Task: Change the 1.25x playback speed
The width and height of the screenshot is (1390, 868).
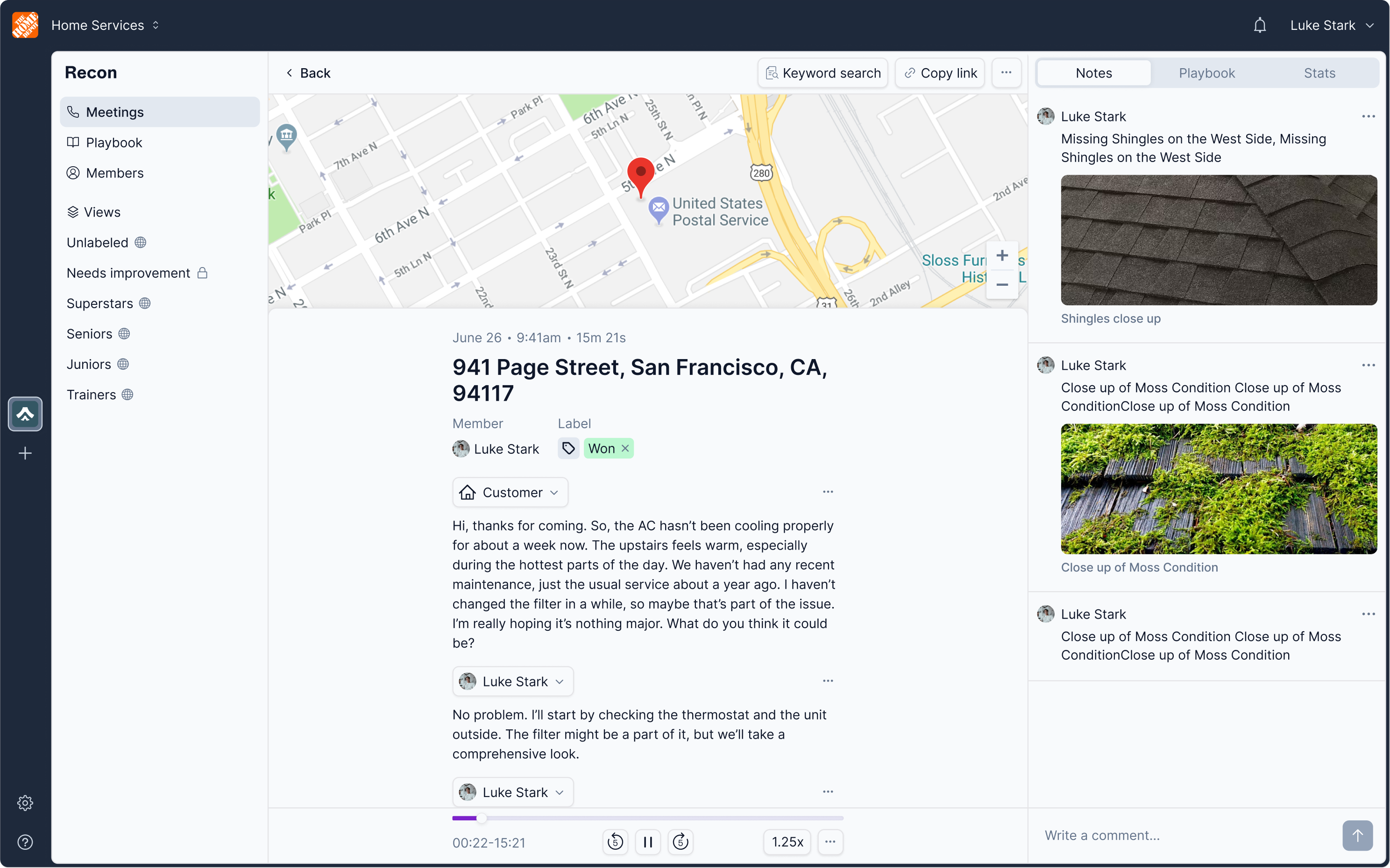Action: coord(787,841)
